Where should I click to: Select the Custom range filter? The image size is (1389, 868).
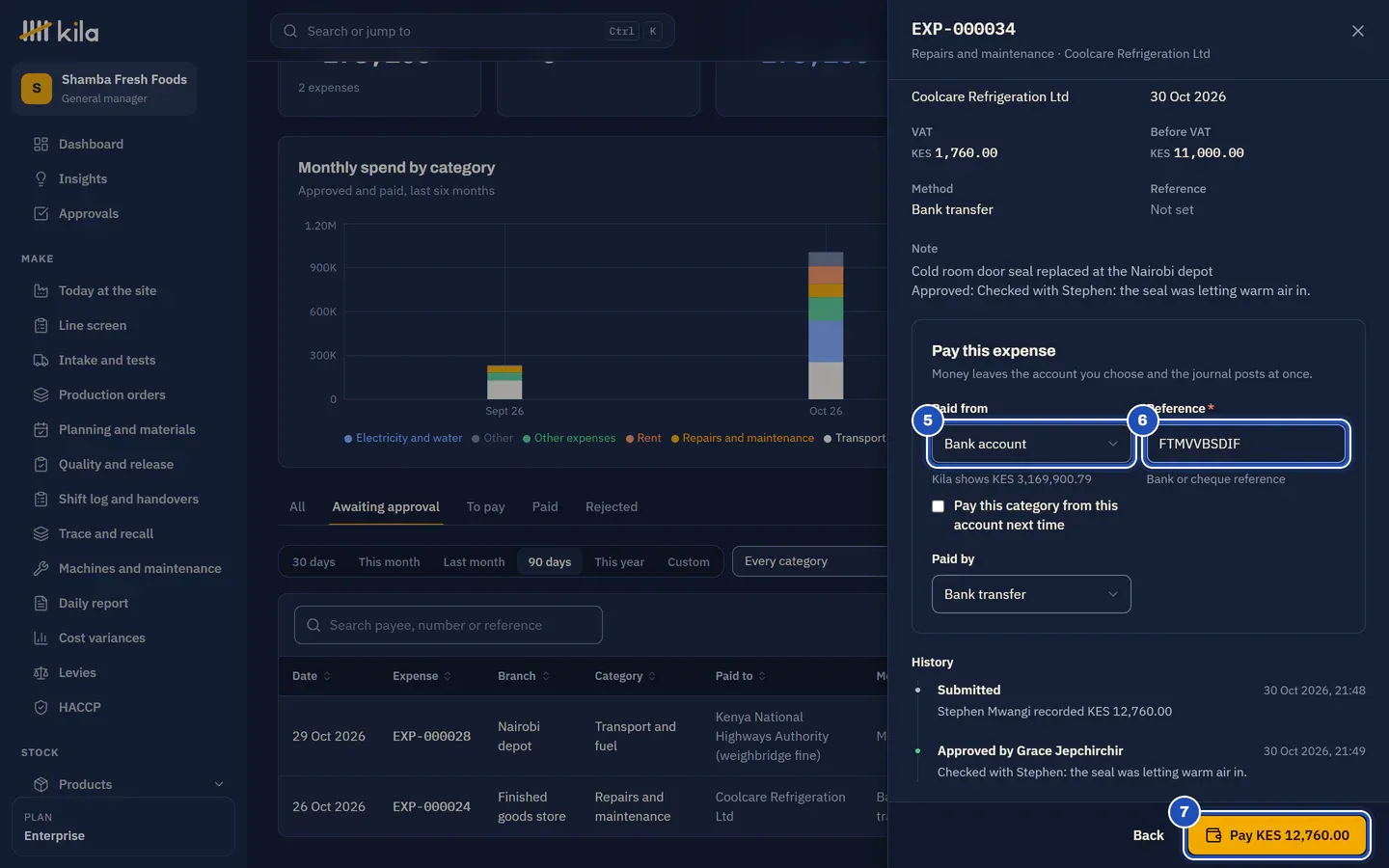tap(689, 562)
